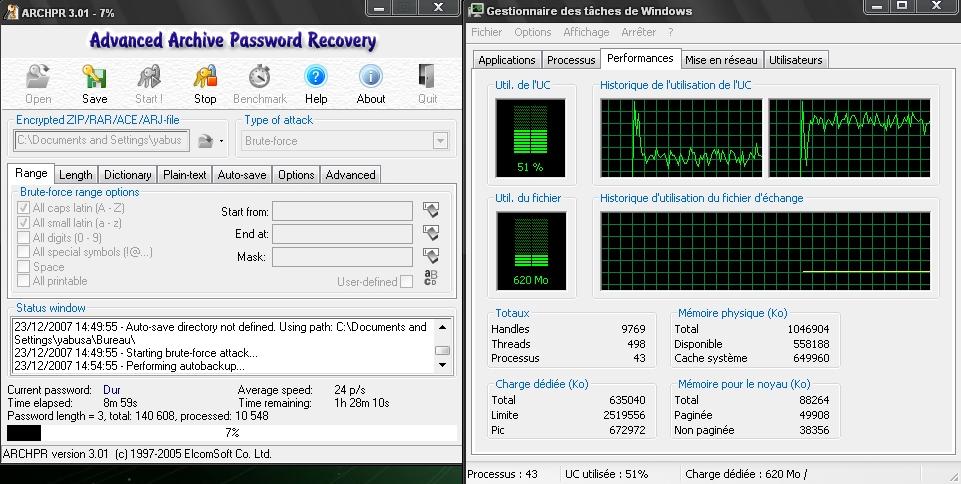Click the ARCHPR title bar app icon
Viewport: 961px width, 484px height.
11,12
